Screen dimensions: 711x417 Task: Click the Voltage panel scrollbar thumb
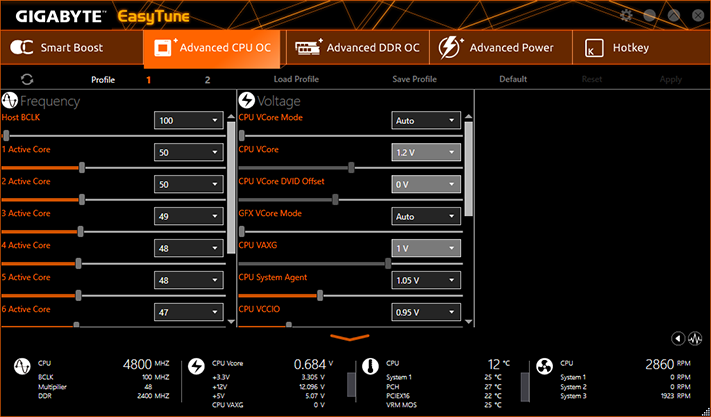[x=468, y=169]
